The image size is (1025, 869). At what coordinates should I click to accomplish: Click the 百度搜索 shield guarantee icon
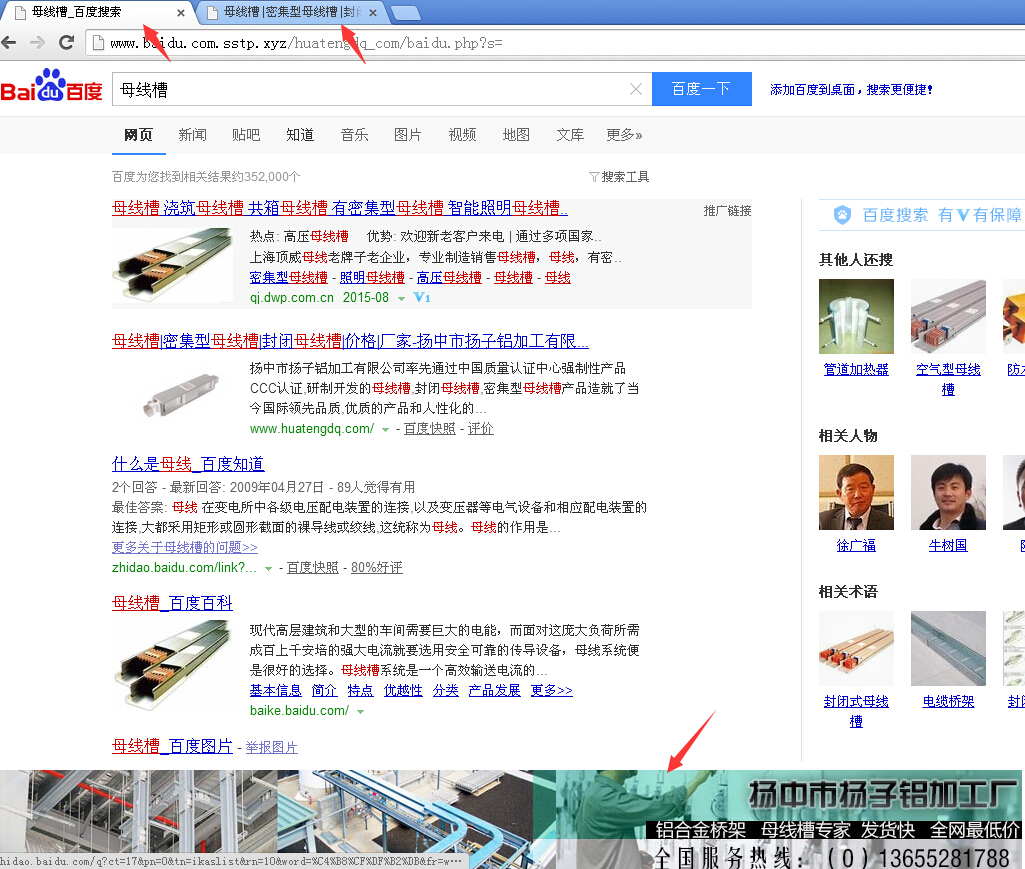(x=843, y=214)
